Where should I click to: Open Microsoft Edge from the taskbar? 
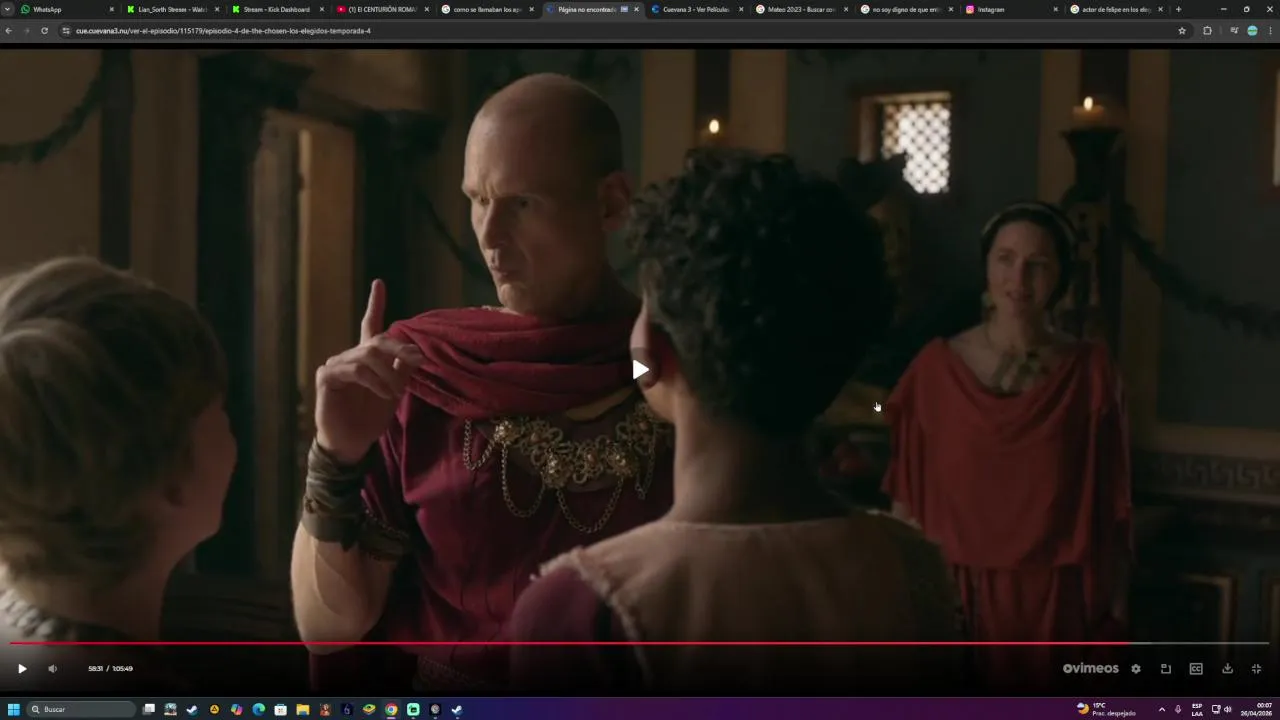[259, 709]
